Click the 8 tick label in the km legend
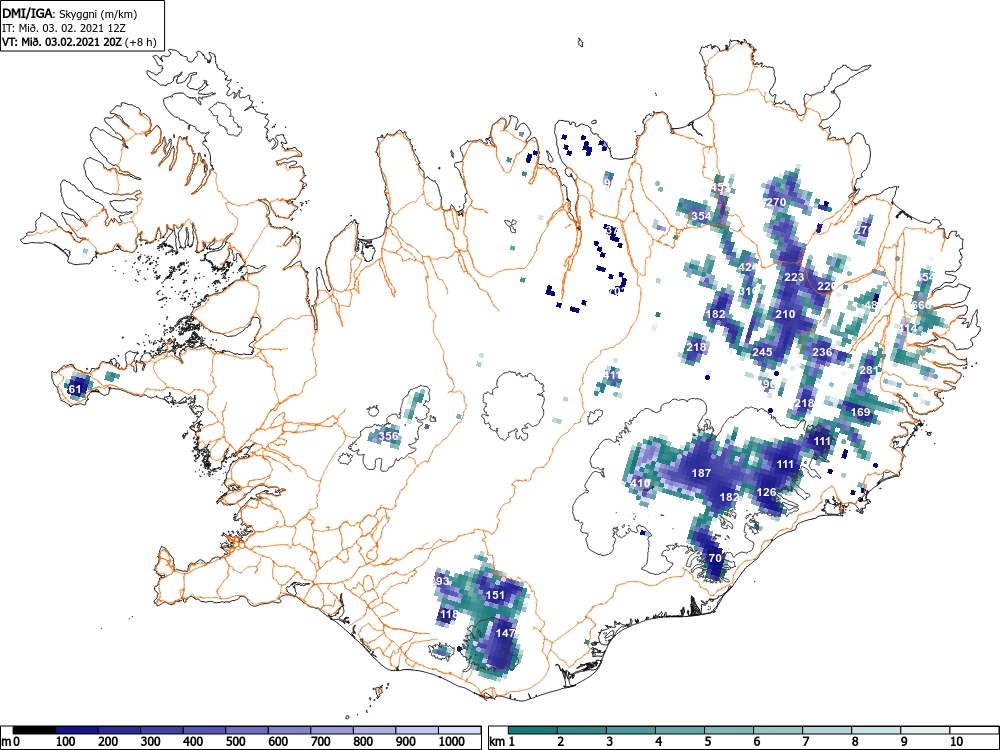The width and height of the screenshot is (1000, 750). point(855,741)
